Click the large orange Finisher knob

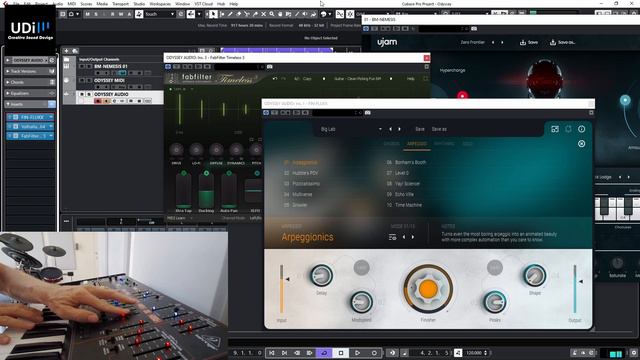point(428,289)
